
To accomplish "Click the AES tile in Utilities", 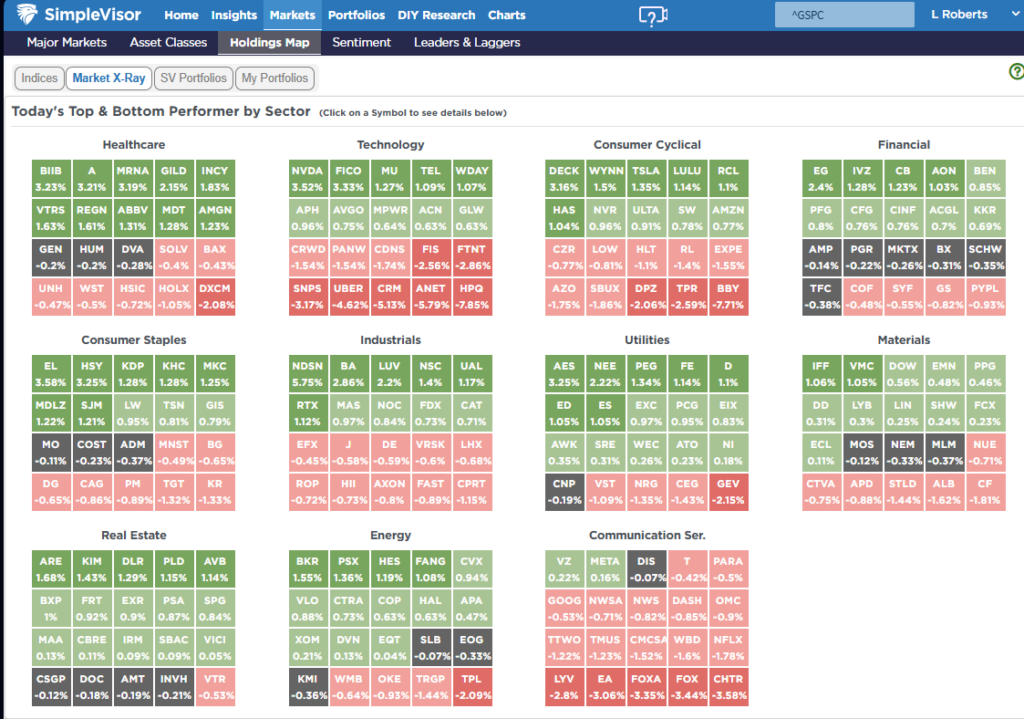I will 564,374.
